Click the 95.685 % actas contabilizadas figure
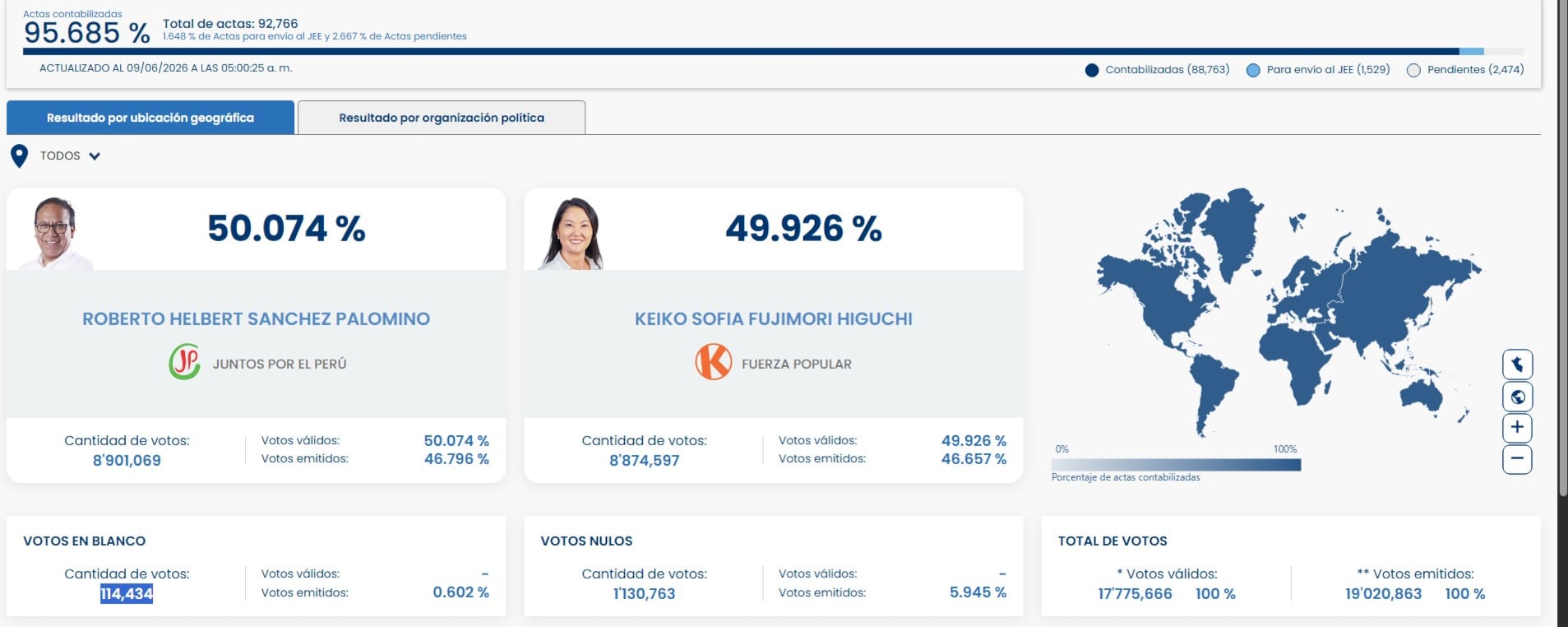 (87, 33)
